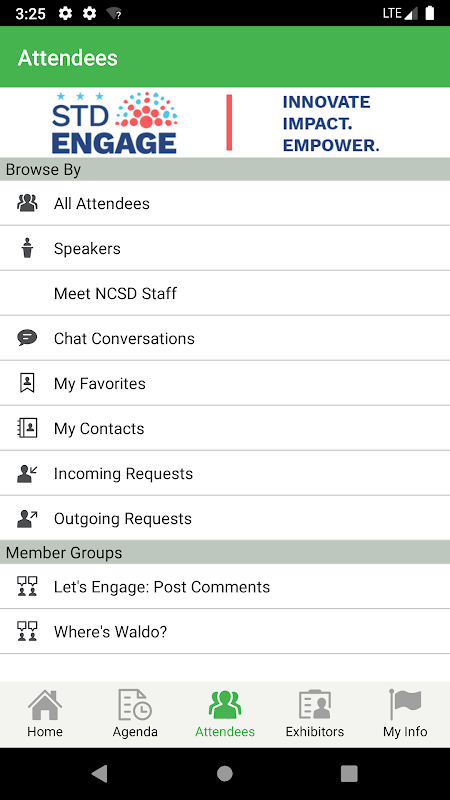Tap the STD Engage banner image
Image resolution: width=450 pixels, height=800 pixels.
click(225, 122)
